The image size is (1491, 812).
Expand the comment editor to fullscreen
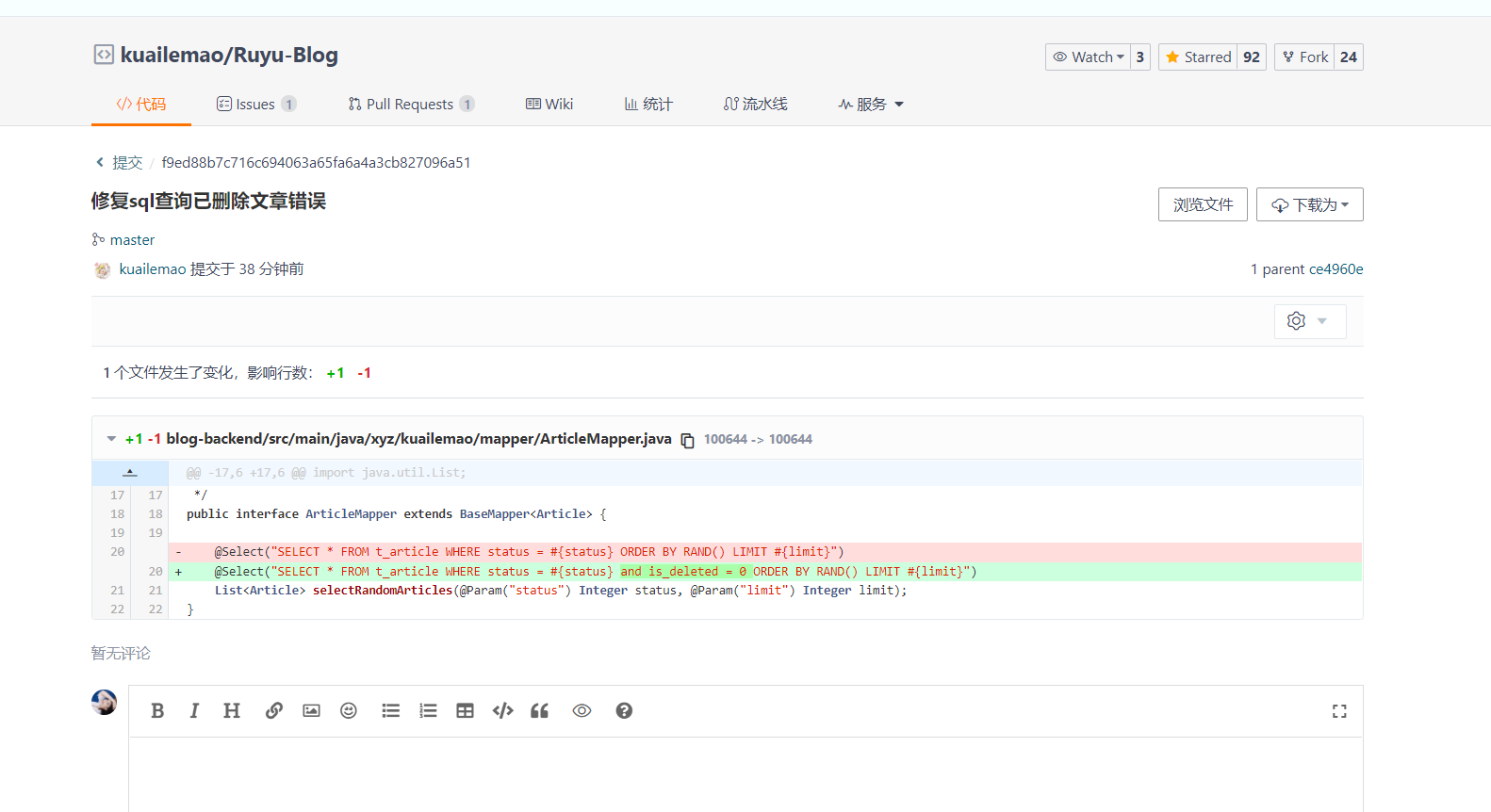tap(1339, 711)
